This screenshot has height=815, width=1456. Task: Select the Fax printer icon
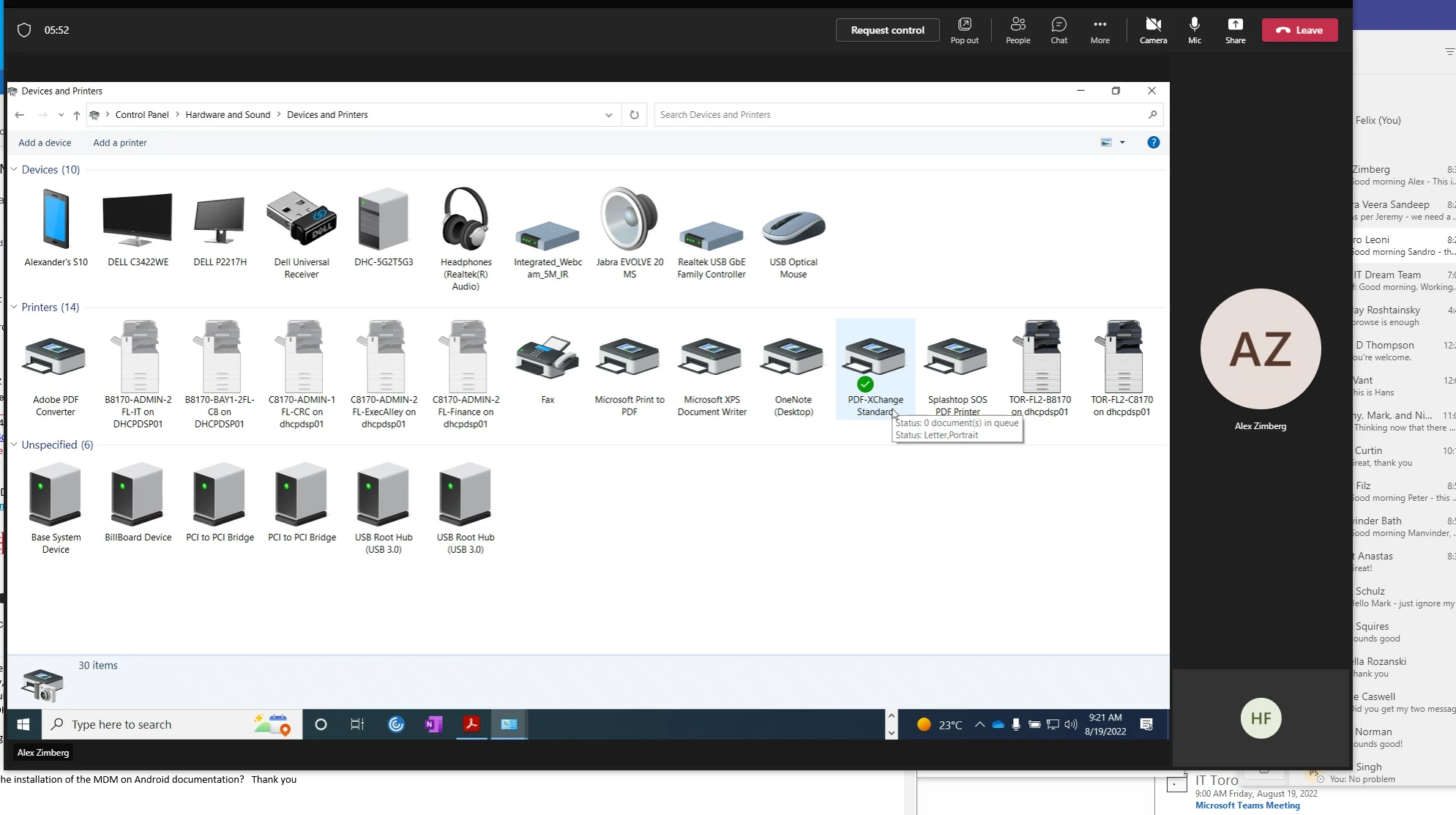[548, 358]
